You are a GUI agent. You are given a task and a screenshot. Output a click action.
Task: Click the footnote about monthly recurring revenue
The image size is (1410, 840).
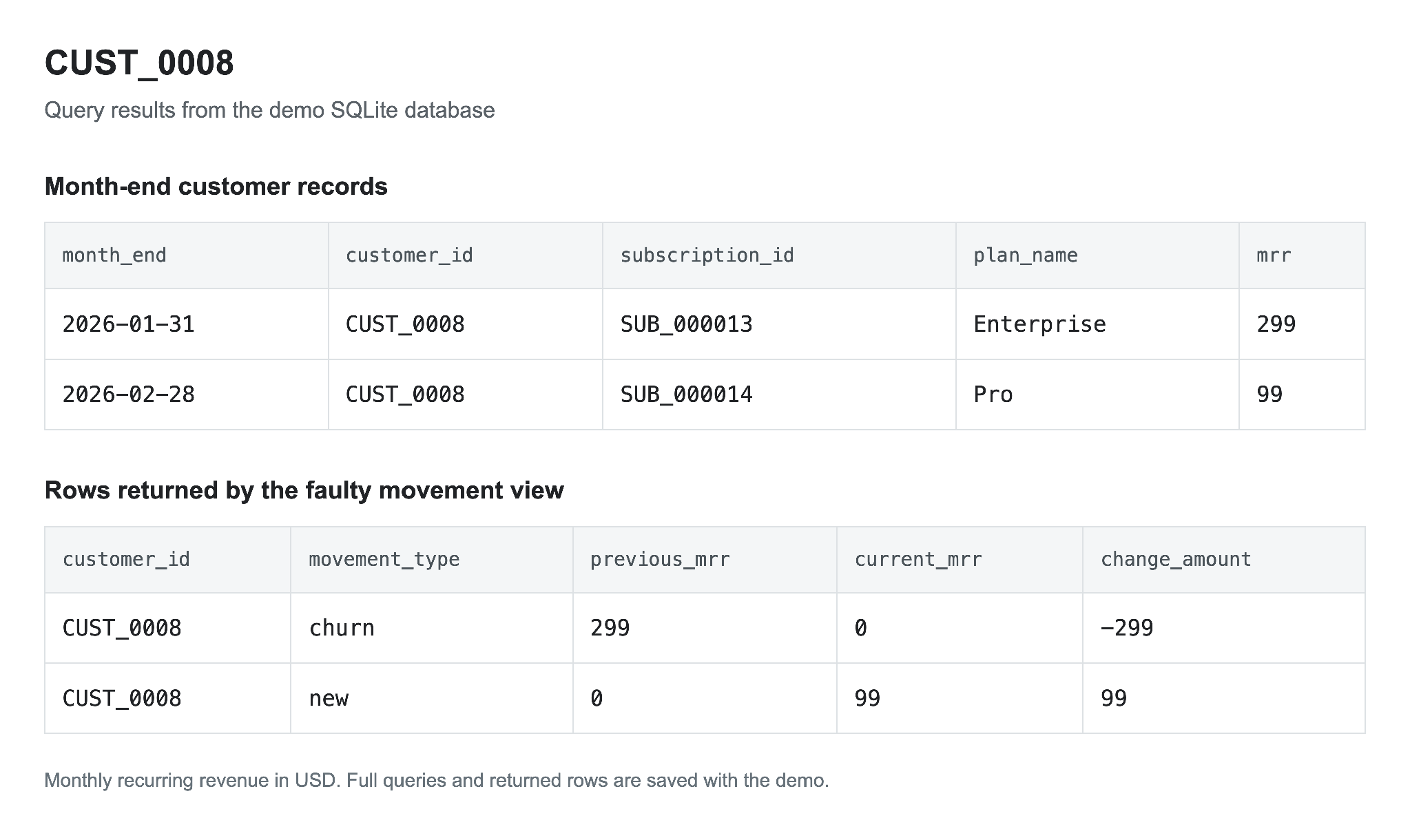(x=437, y=781)
